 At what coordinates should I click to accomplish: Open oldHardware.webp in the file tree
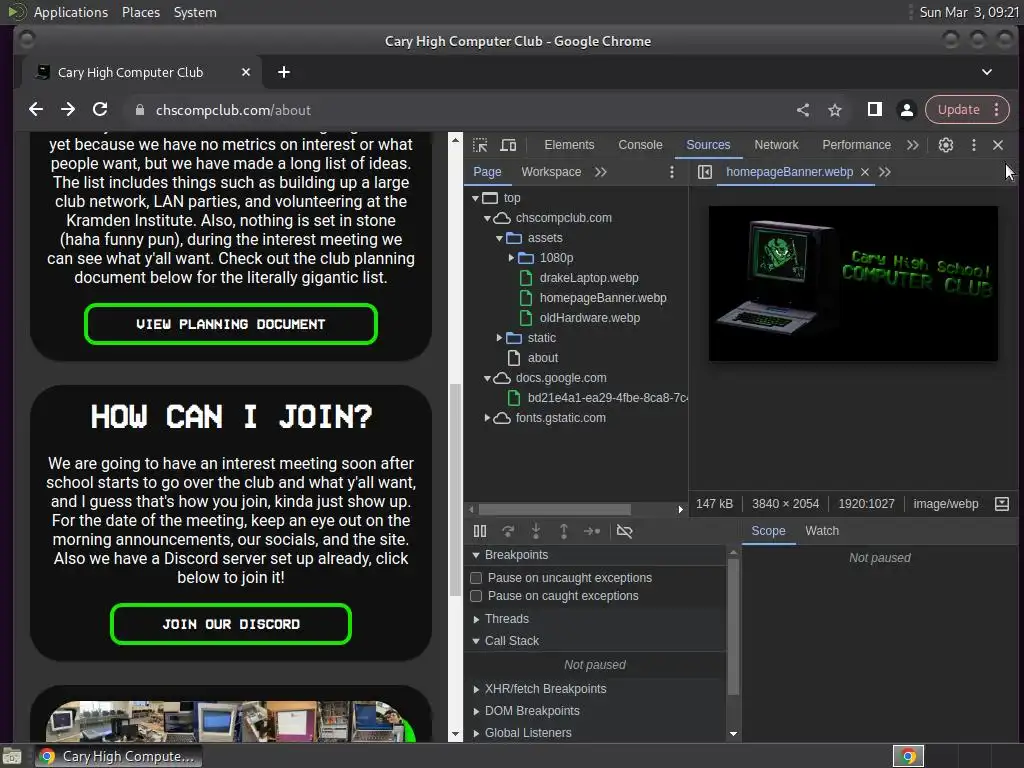589,318
